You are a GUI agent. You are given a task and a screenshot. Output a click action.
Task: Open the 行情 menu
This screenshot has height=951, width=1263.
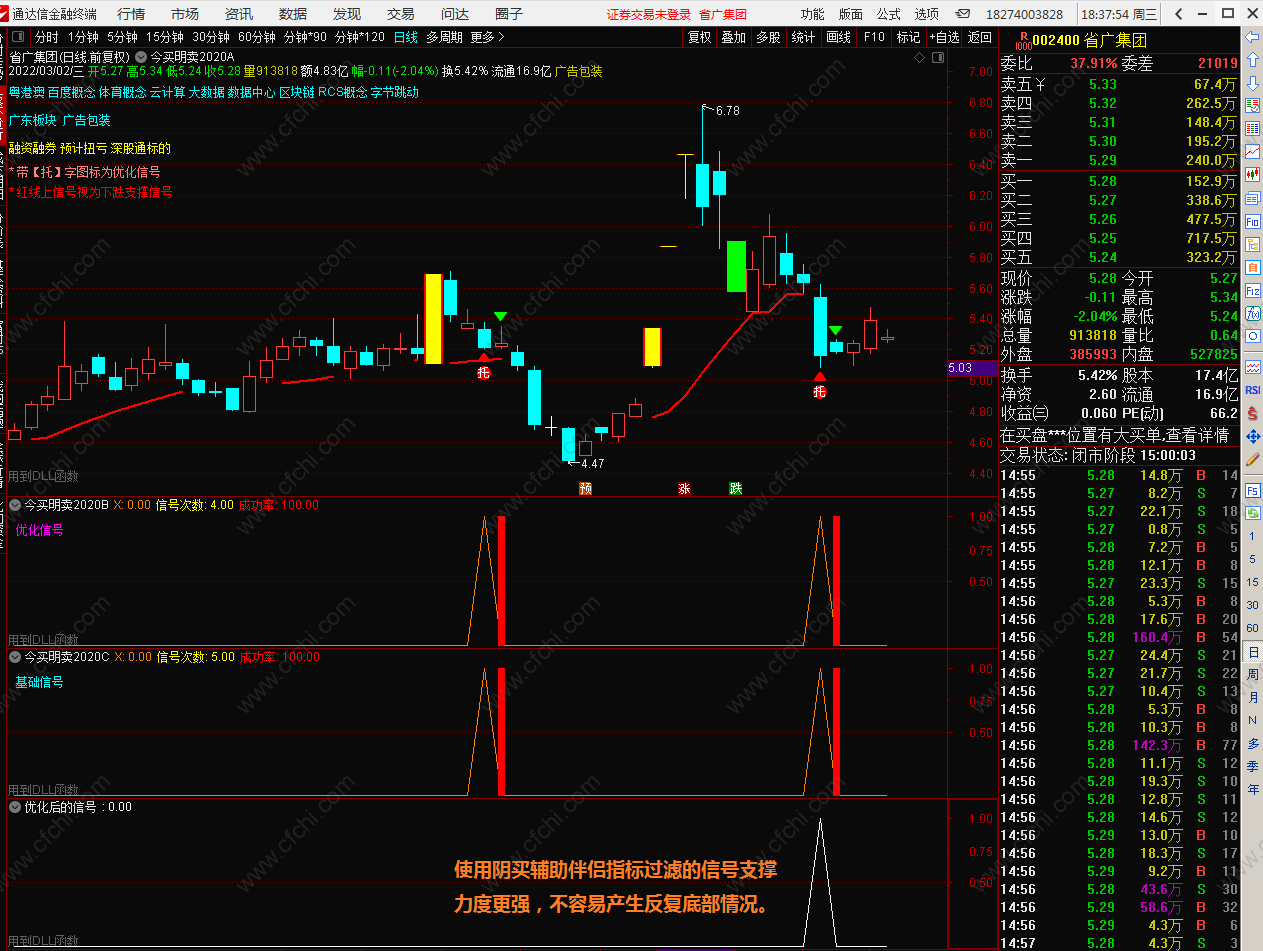pyautogui.click(x=131, y=14)
